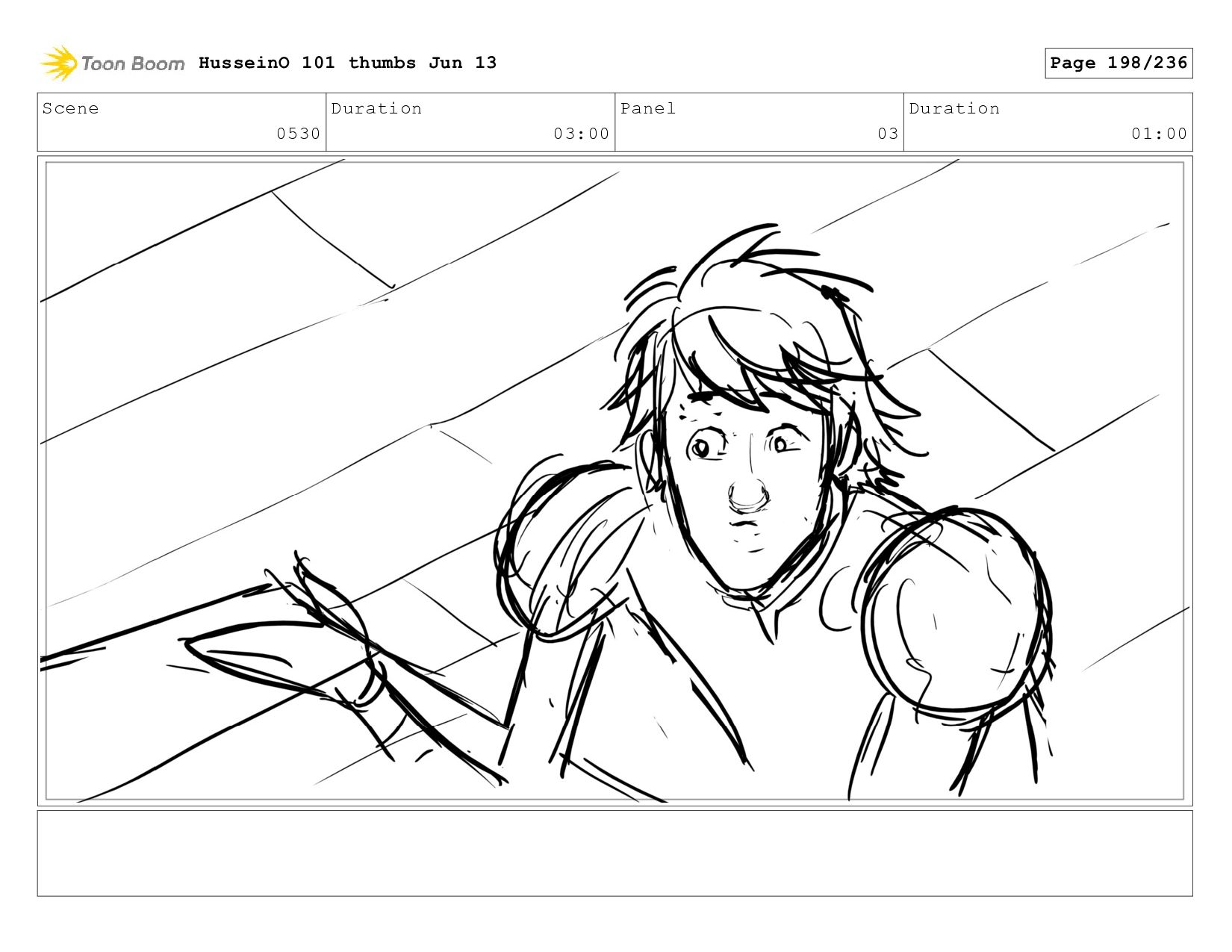Click the storyboard panel sketch of the boy
Viewport: 1232px width, 952px height.
click(x=615, y=481)
